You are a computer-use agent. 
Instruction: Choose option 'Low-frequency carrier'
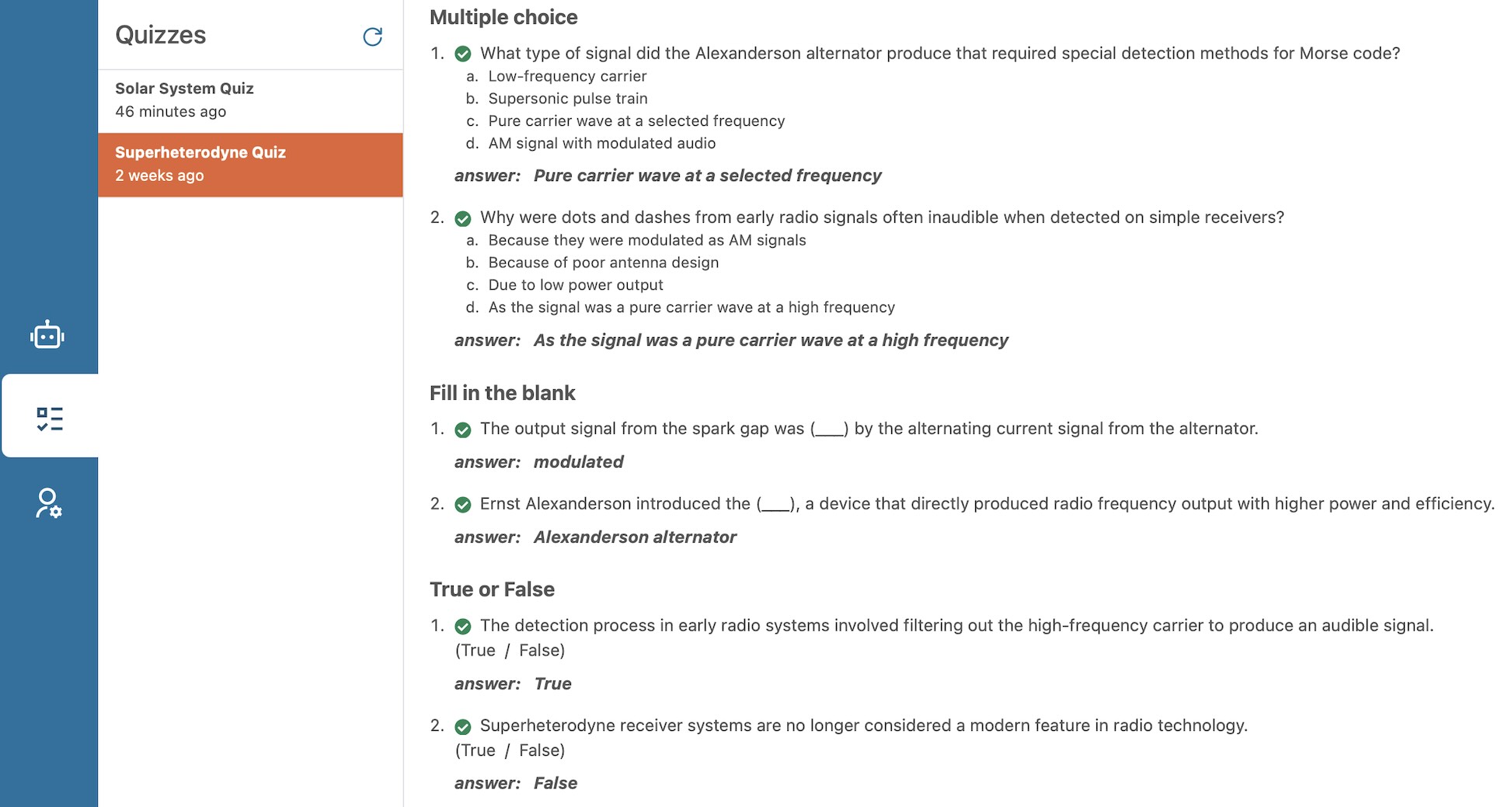click(x=567, y=76)
